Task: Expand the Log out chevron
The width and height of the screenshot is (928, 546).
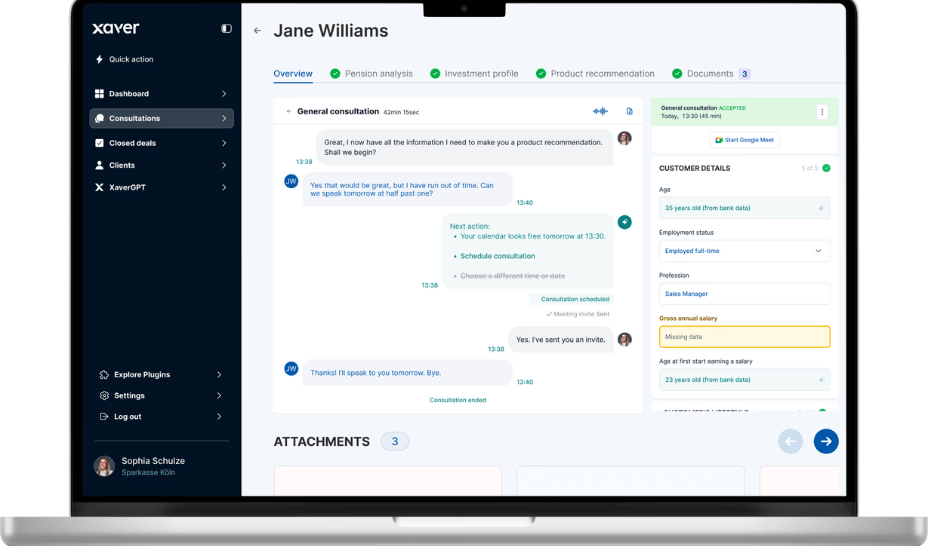Action: coord(219,416)
